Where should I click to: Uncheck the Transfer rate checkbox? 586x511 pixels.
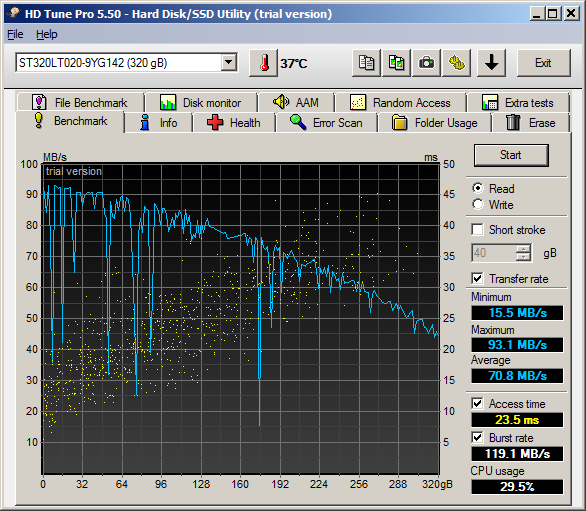tap(478, 278)
